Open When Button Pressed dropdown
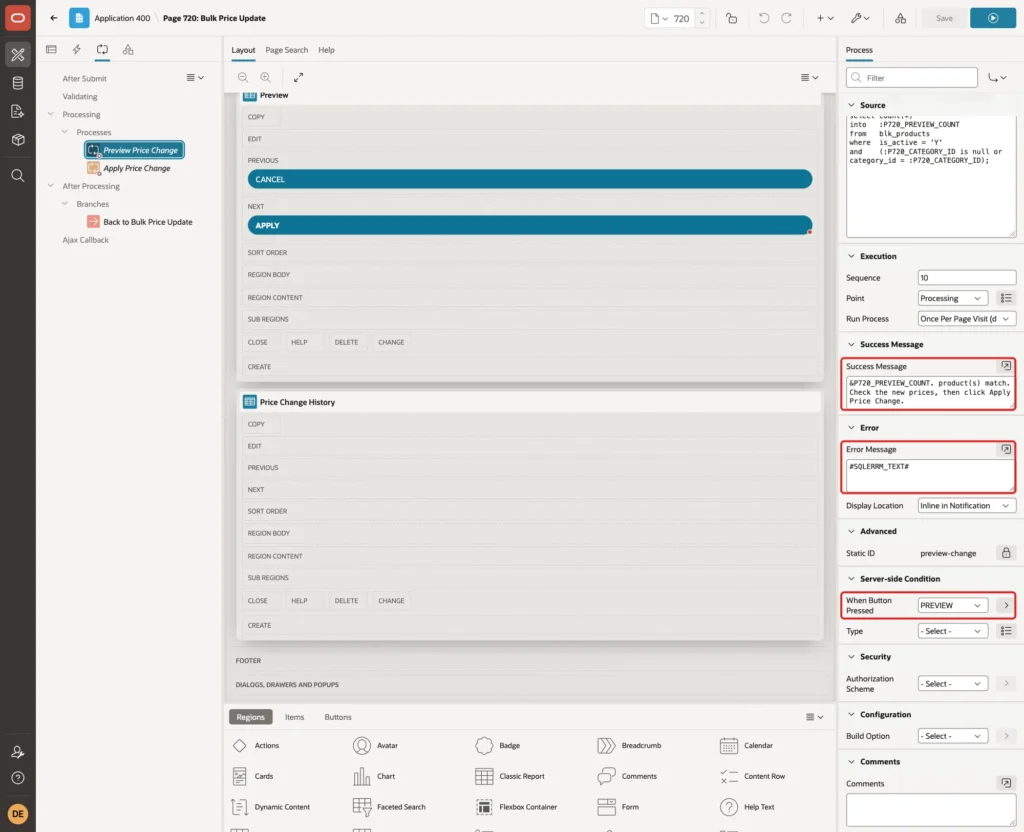The height and width of the screenshot is (832, 1024). click(952, 605)
